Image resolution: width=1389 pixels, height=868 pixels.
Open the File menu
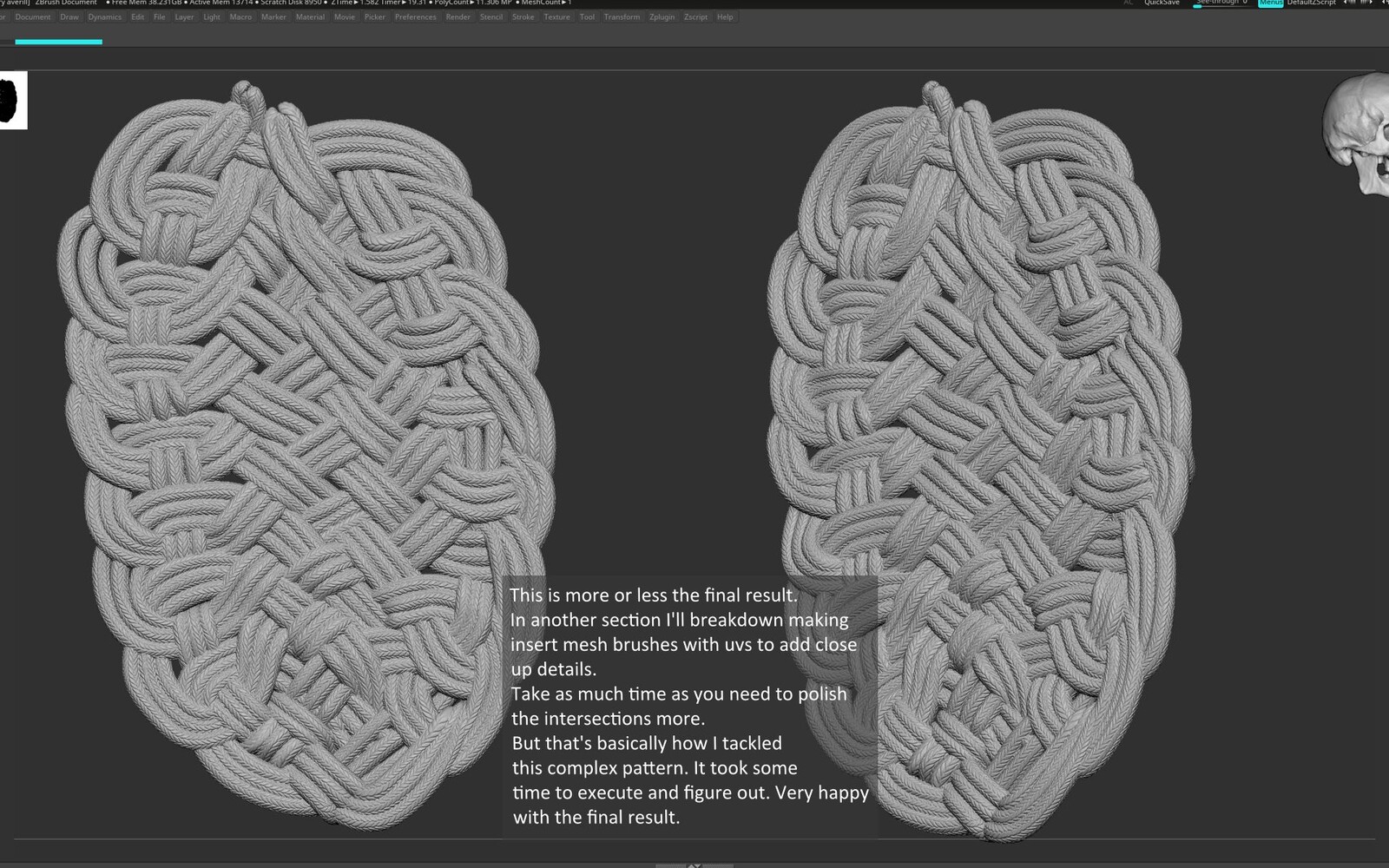[x=160, y=17]
